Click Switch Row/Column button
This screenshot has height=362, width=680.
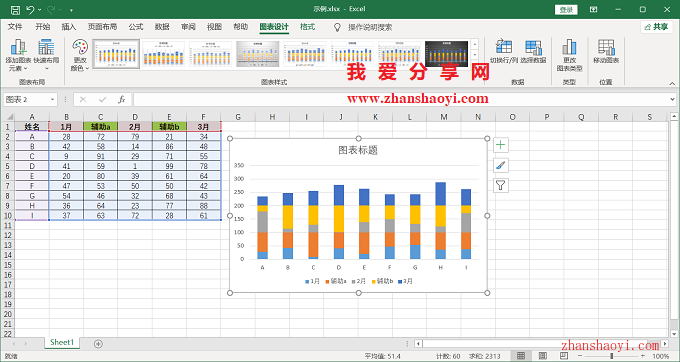(x=504, y=51)
